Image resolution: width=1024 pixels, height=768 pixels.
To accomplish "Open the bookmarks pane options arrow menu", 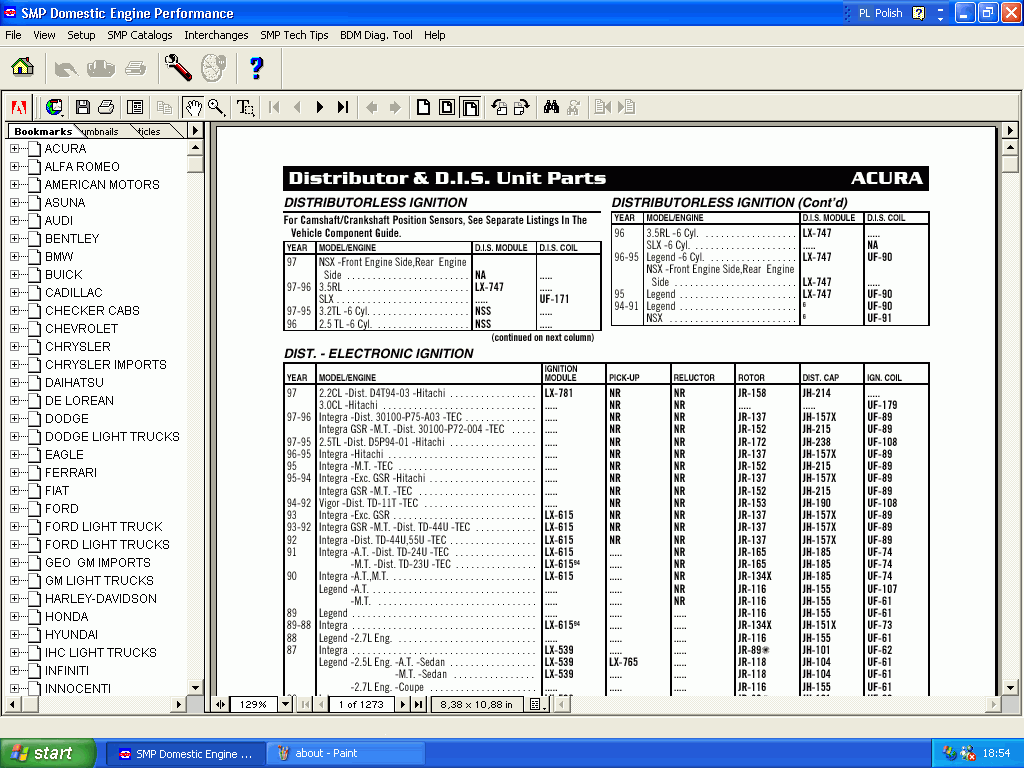I will [195, 131].
